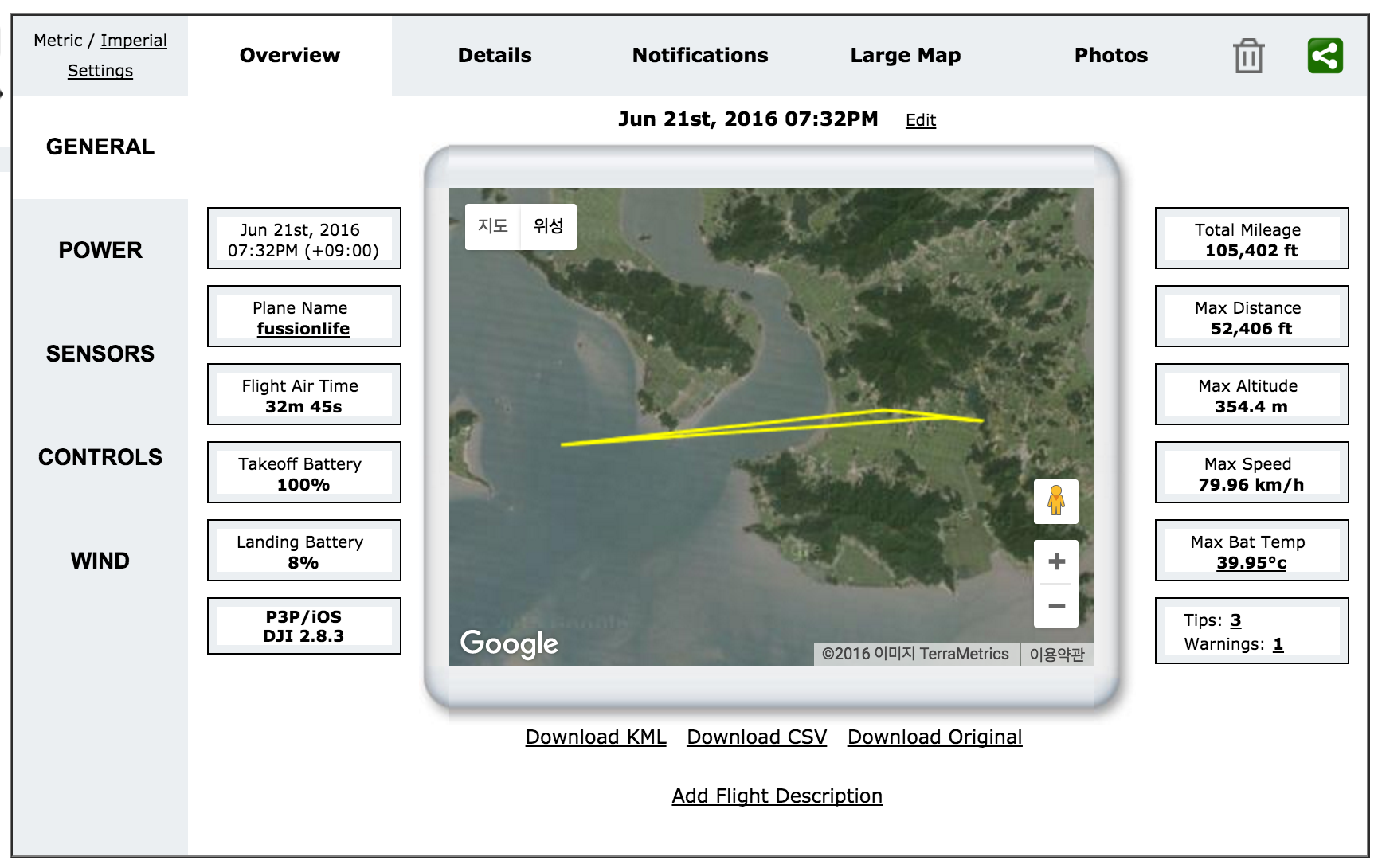Screen dimensions: 1378x868
Task: Select GENERAL in the sidebar
Action: pyautogui.click(x=100, y=147)
